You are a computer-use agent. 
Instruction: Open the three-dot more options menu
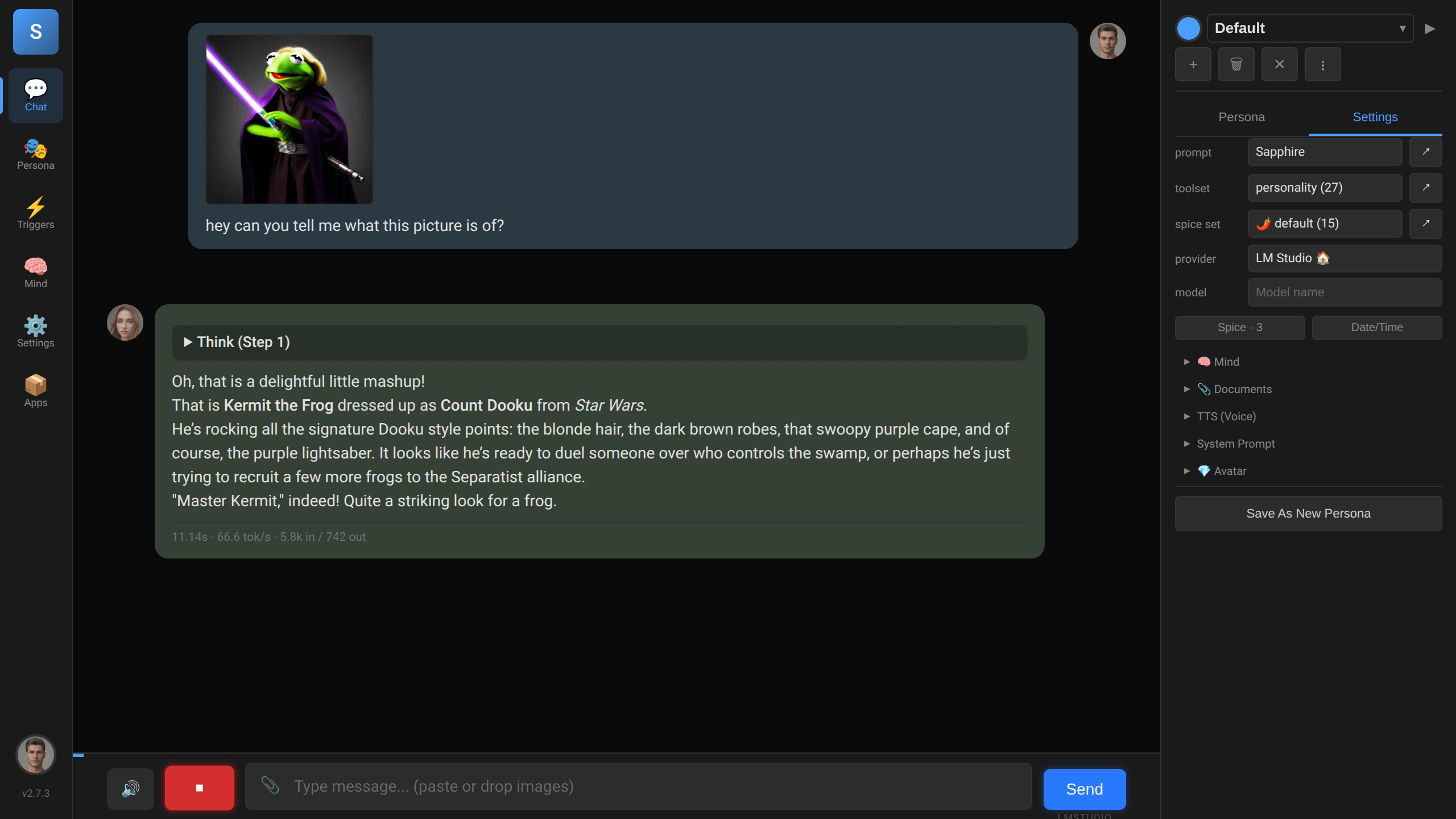tap(1323, 64)
